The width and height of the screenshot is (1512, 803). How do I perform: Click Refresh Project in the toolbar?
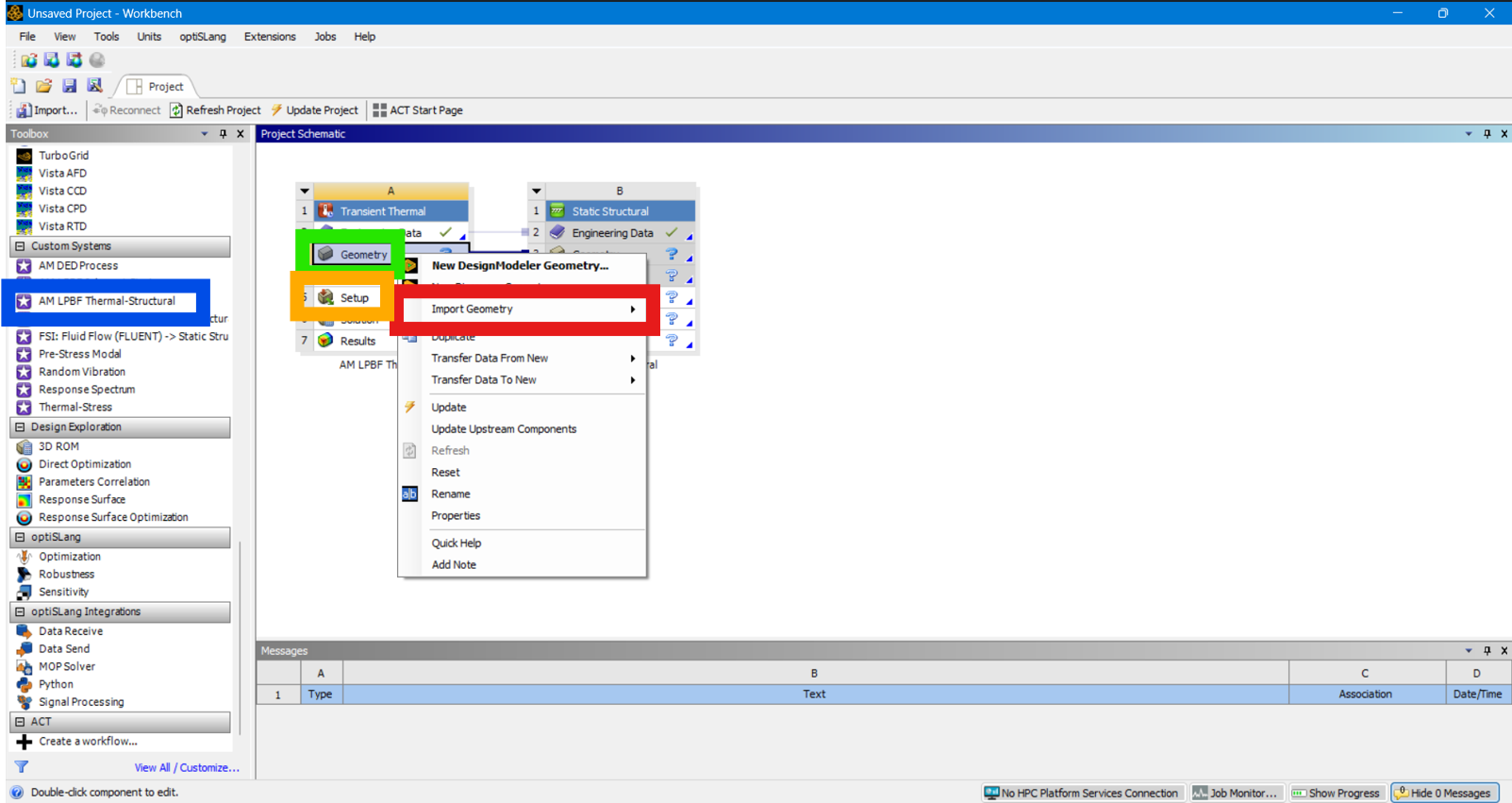coord(215,110)
